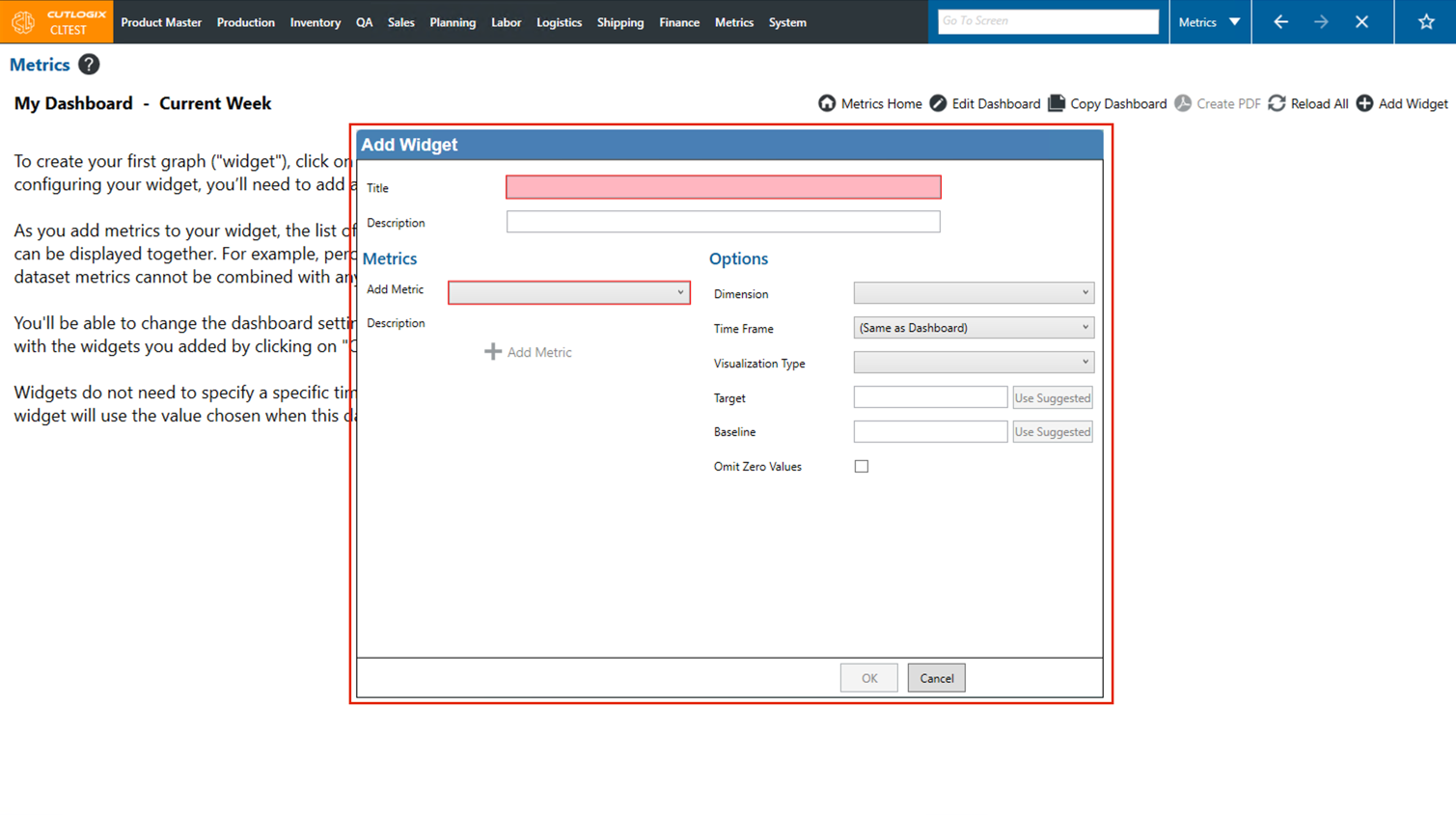
Task: Enable the Omit Zero Values checkbox
Action: [862, 467]
